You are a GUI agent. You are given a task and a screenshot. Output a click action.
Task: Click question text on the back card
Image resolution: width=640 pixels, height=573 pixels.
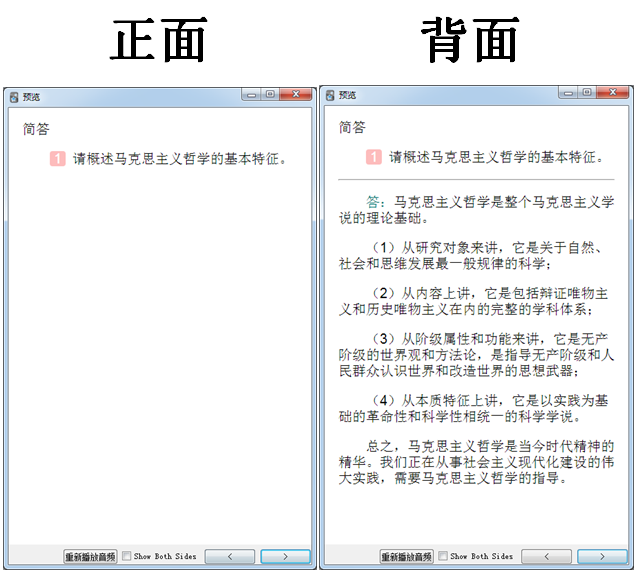496,157
